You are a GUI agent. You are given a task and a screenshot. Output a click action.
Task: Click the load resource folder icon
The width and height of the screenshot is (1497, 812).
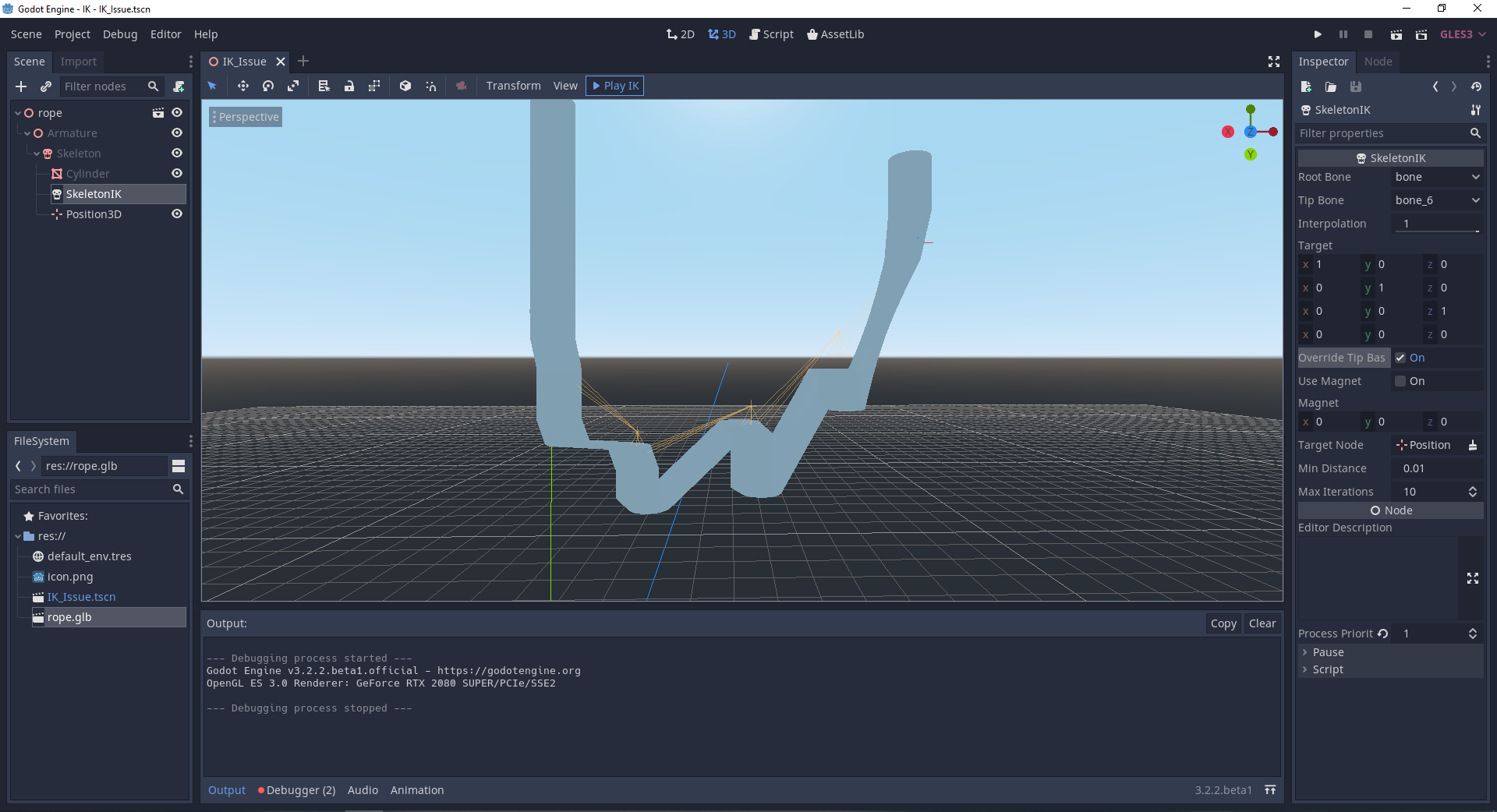click(1331, 86)
